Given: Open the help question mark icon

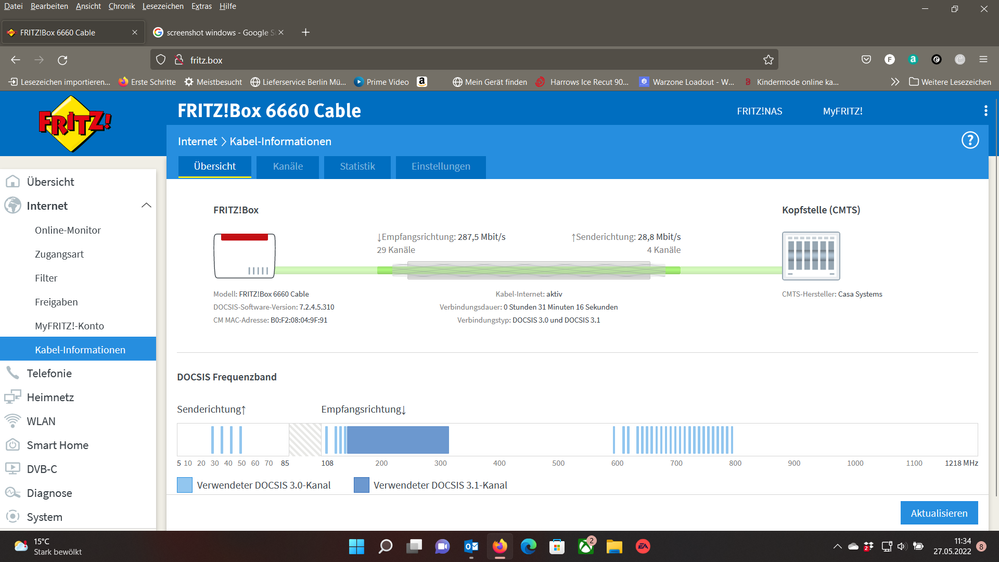Looking at the screenshot, I should (x=970, y=140).
